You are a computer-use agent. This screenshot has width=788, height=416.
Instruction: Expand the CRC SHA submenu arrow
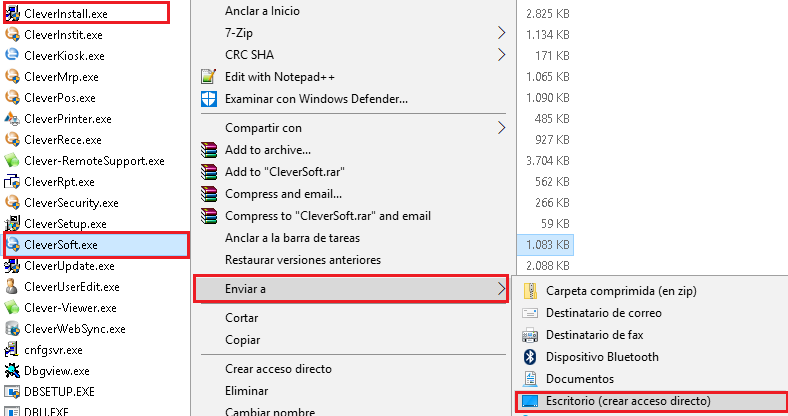[x=502, y=54]
